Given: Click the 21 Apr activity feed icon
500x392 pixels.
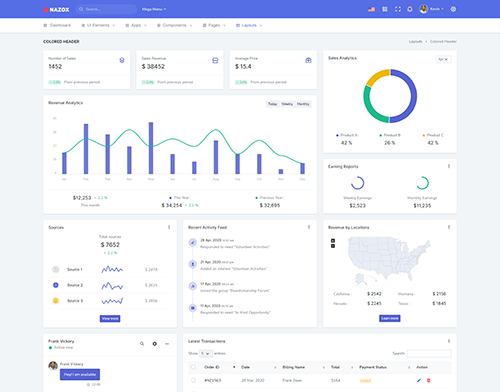Looking at the screenshot, I should pos(192,264).
